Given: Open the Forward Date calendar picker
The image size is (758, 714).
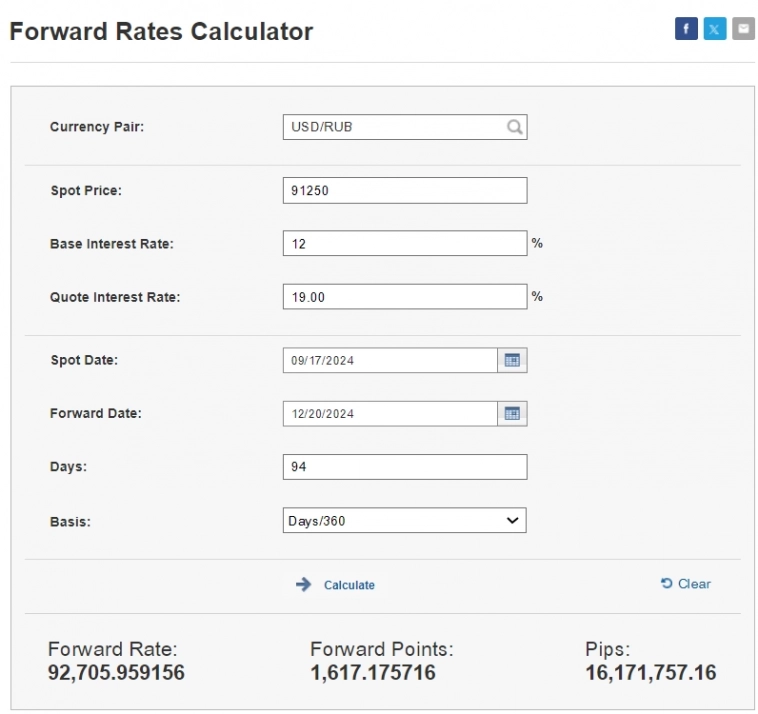Looking at the screenshot, I should point(512,413).
